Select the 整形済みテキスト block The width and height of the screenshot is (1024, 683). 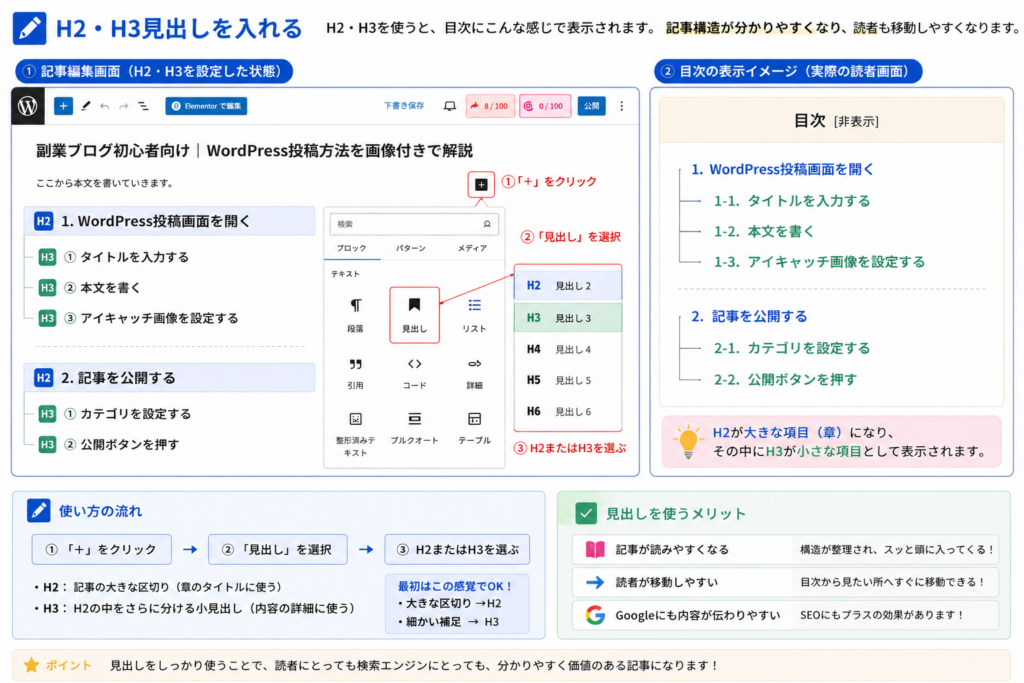click(x=355, y=434)
